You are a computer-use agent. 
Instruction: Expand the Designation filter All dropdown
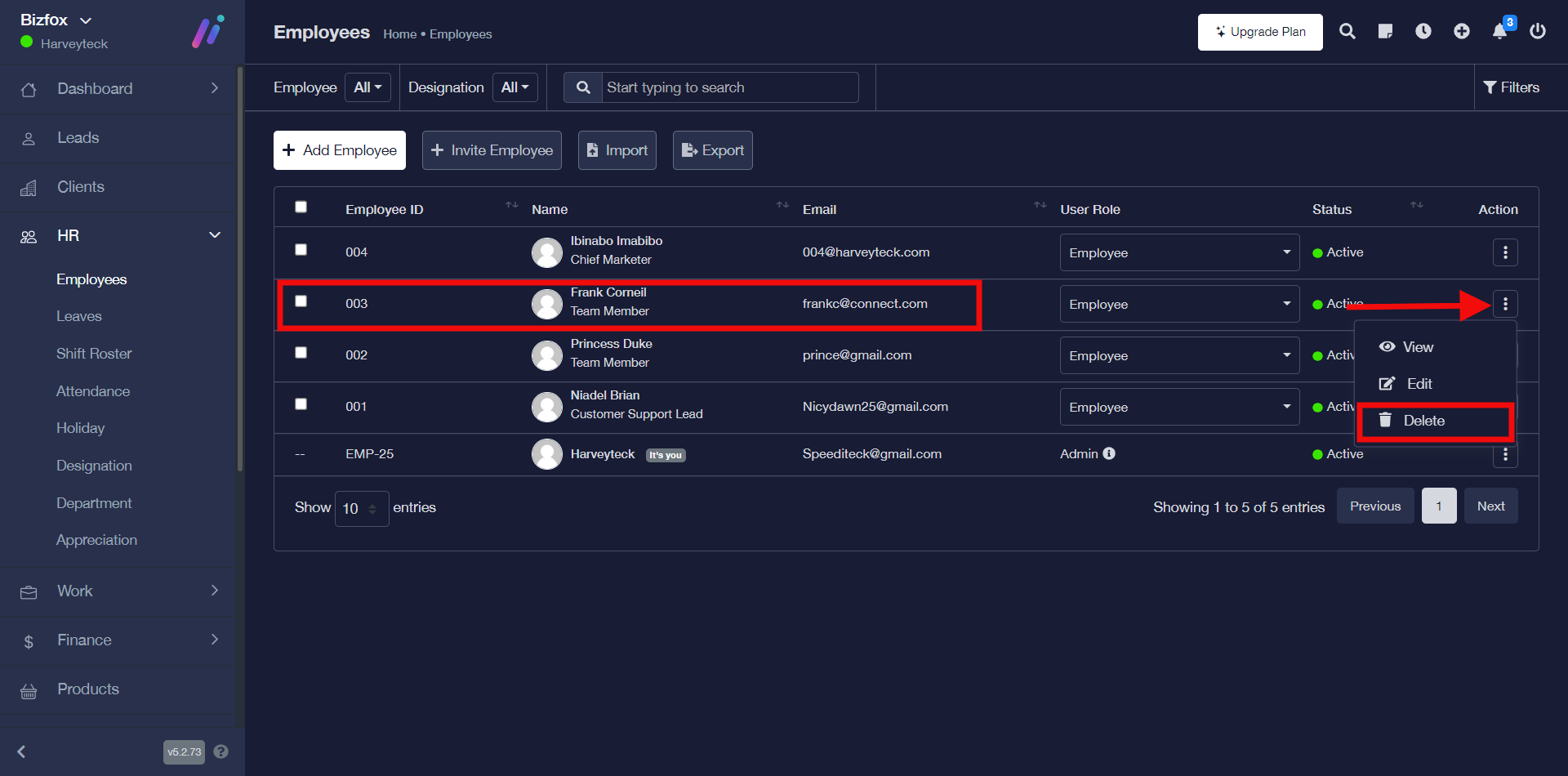point(514,87)
